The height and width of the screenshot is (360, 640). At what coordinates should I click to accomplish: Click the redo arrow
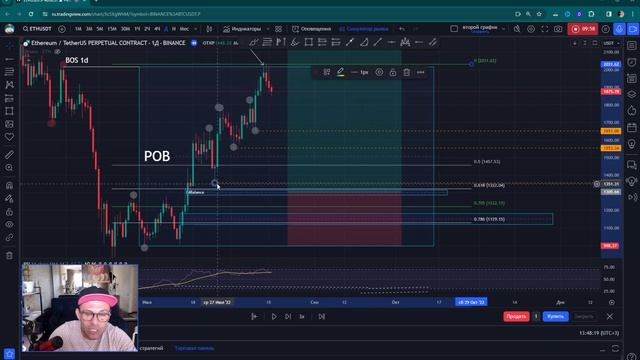click(x=416, y=29)
